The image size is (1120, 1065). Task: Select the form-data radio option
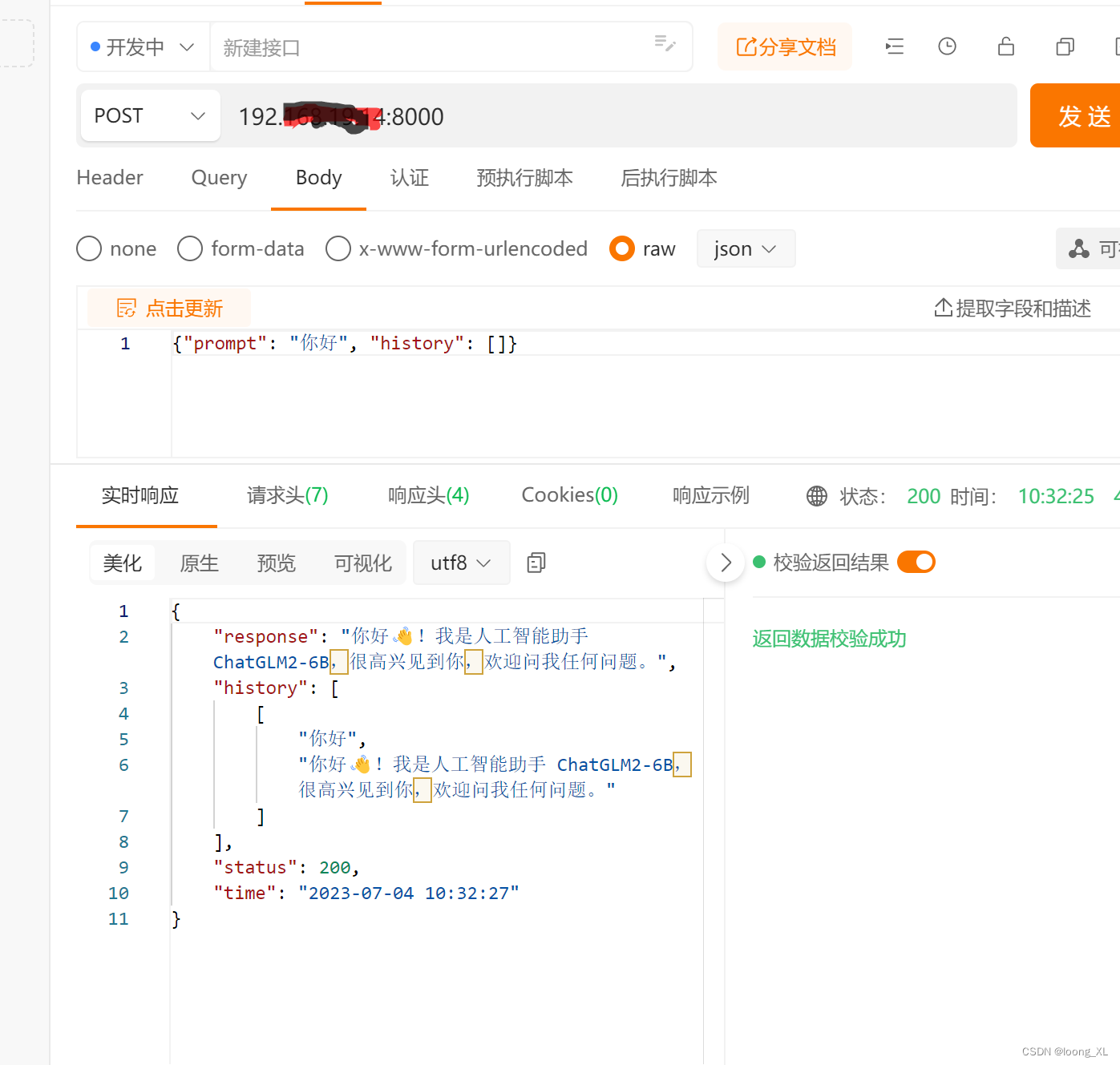click(x=190, y=248)
